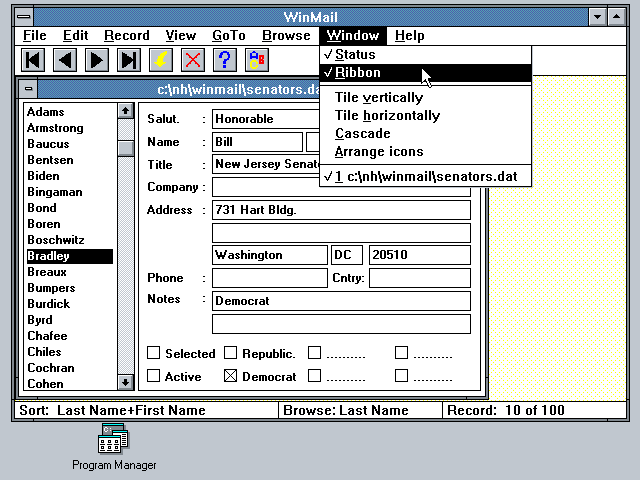The height and width of the screenshot is (480, 640).
Task: Toggle the Selected checkbox
Action: pos(153,353)
